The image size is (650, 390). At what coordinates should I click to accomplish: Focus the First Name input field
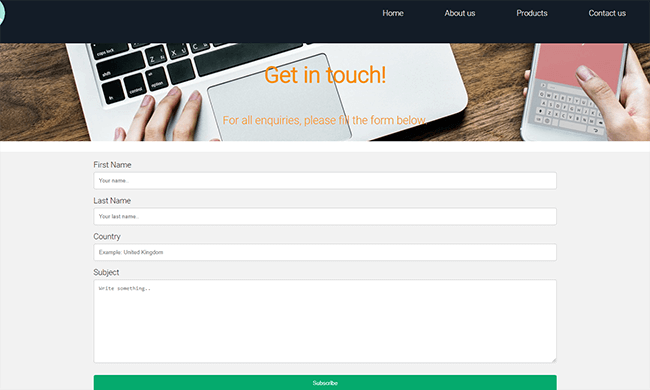tap(325, 181)
